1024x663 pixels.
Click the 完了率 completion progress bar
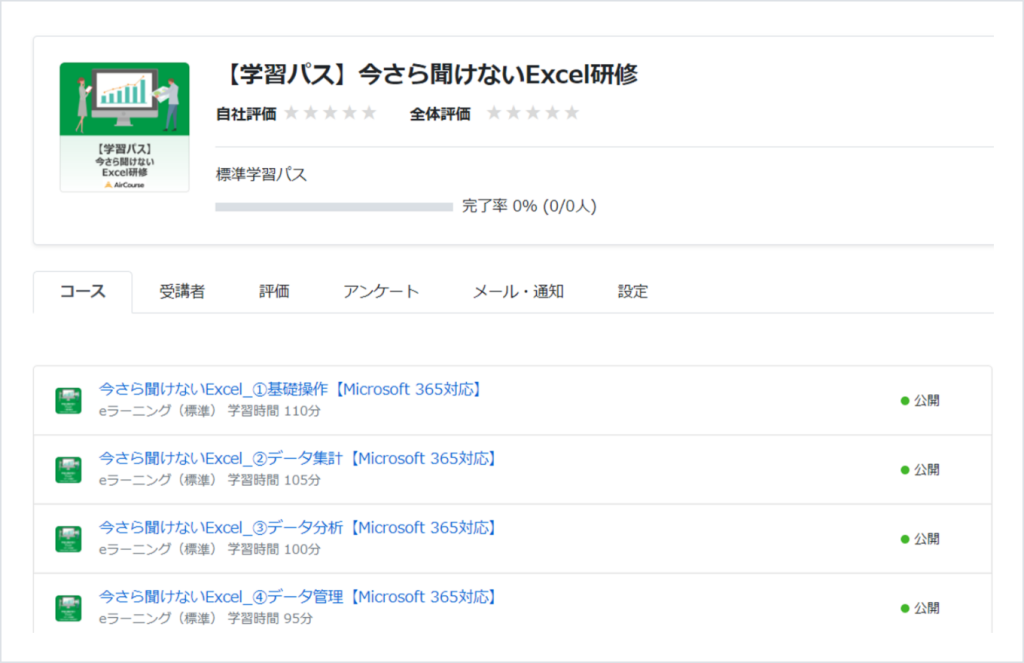334,207
